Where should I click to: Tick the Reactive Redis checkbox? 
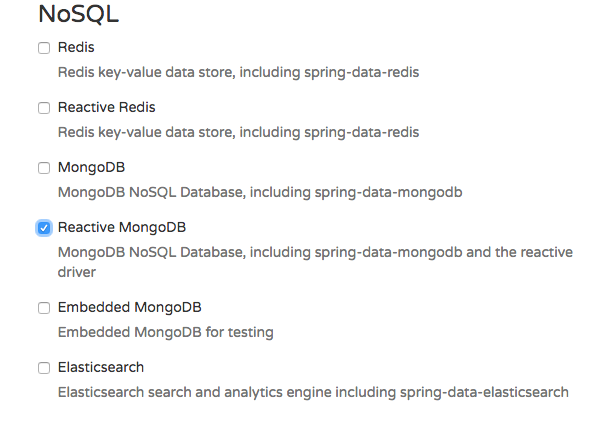pos(44,108)
